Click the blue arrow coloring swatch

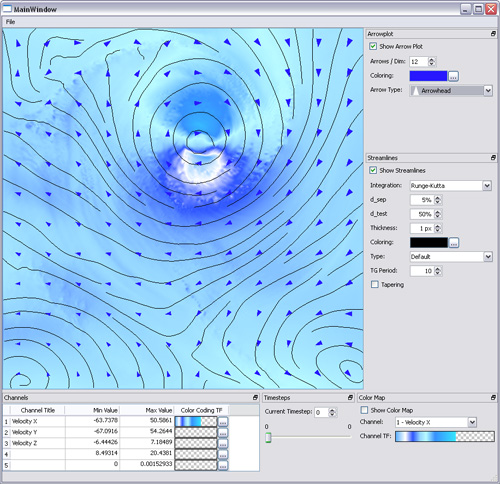pos(428,76)
